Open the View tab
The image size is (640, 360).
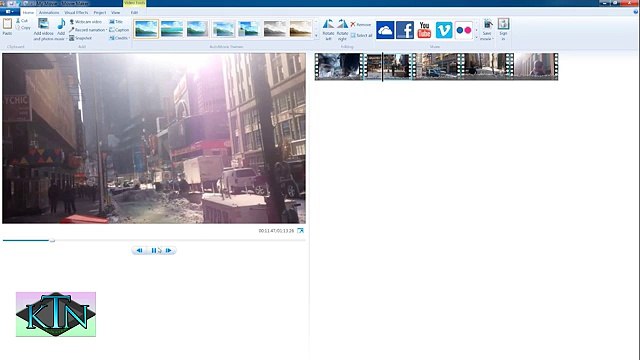[x=116, y=13]
